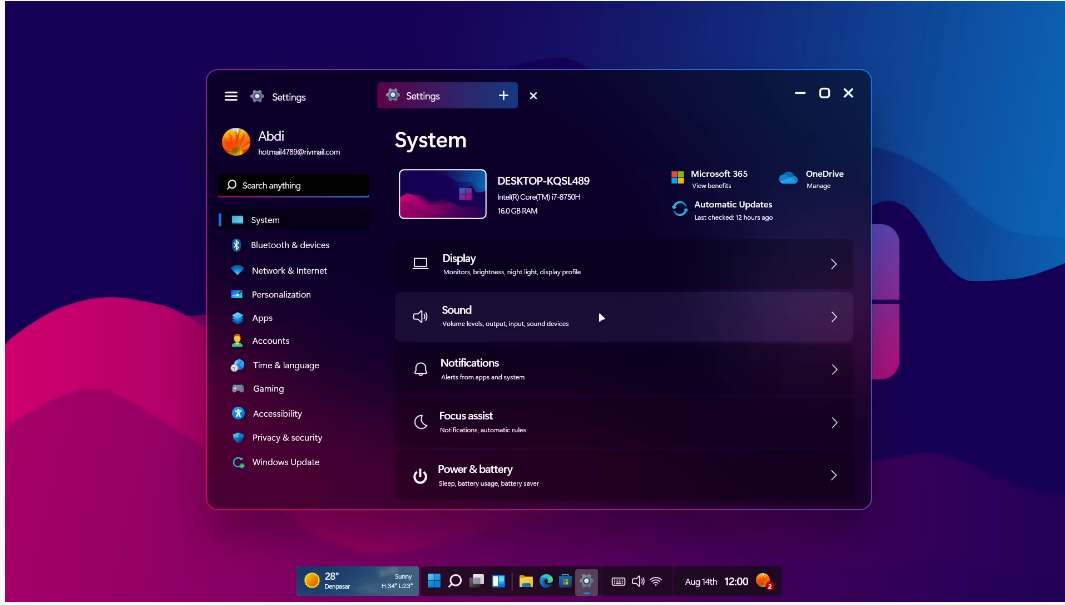Open the Widgets panel from taskbar
The width and height of the screenshot is (1065, 605).
pos(499,581)
